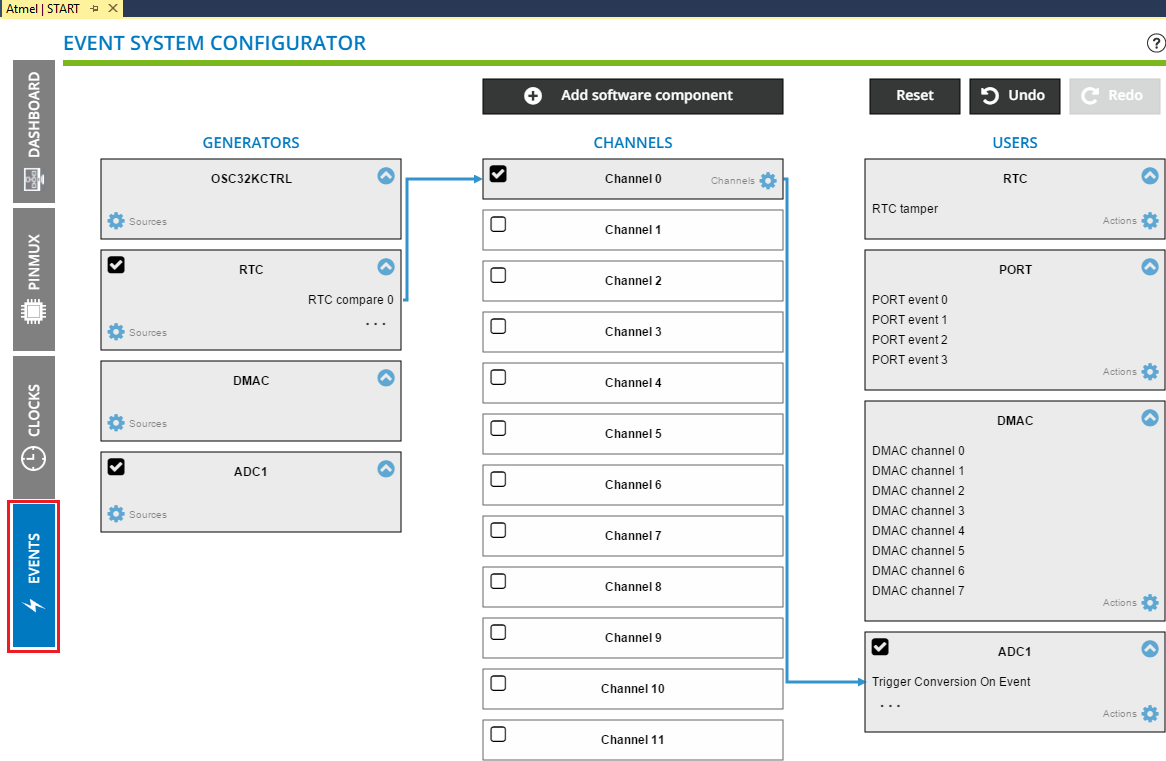1166x761 pixels.
Task: Click Actions gear in DMAC user panel
Action: pos(1149,603)
